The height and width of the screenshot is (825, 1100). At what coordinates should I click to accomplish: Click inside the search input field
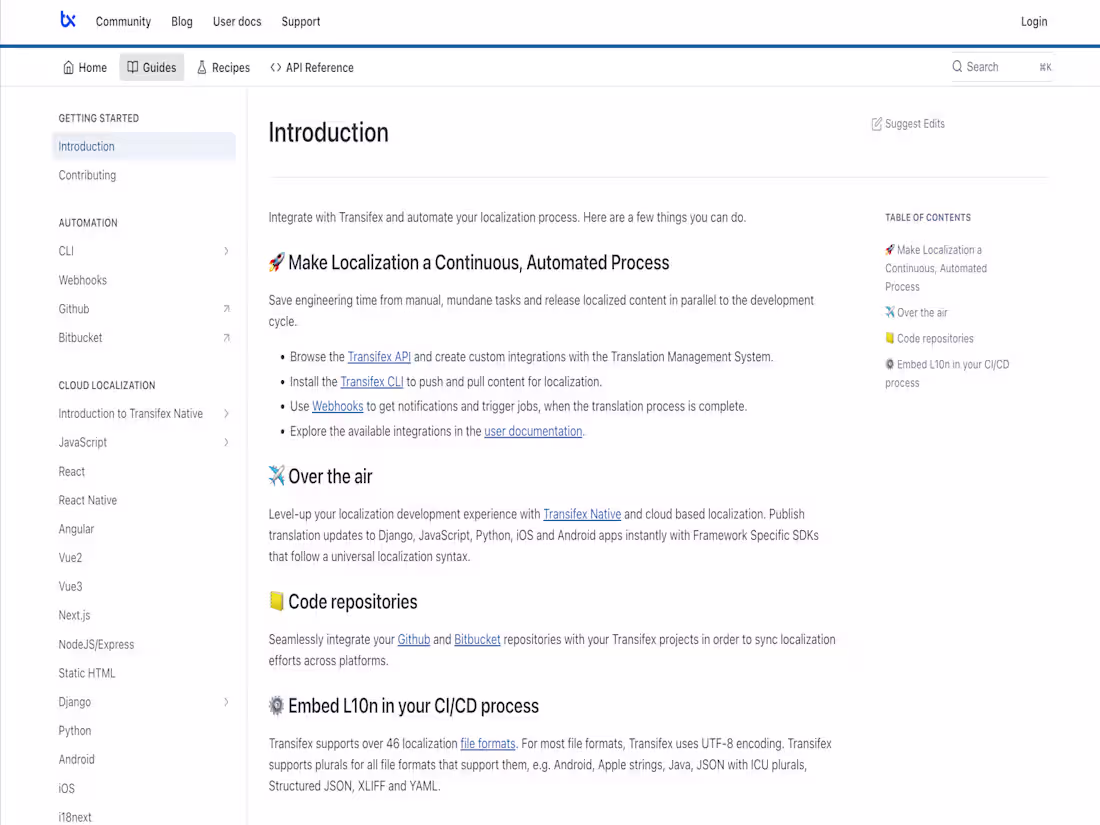pyautogui.click(x=1000, y=66)
